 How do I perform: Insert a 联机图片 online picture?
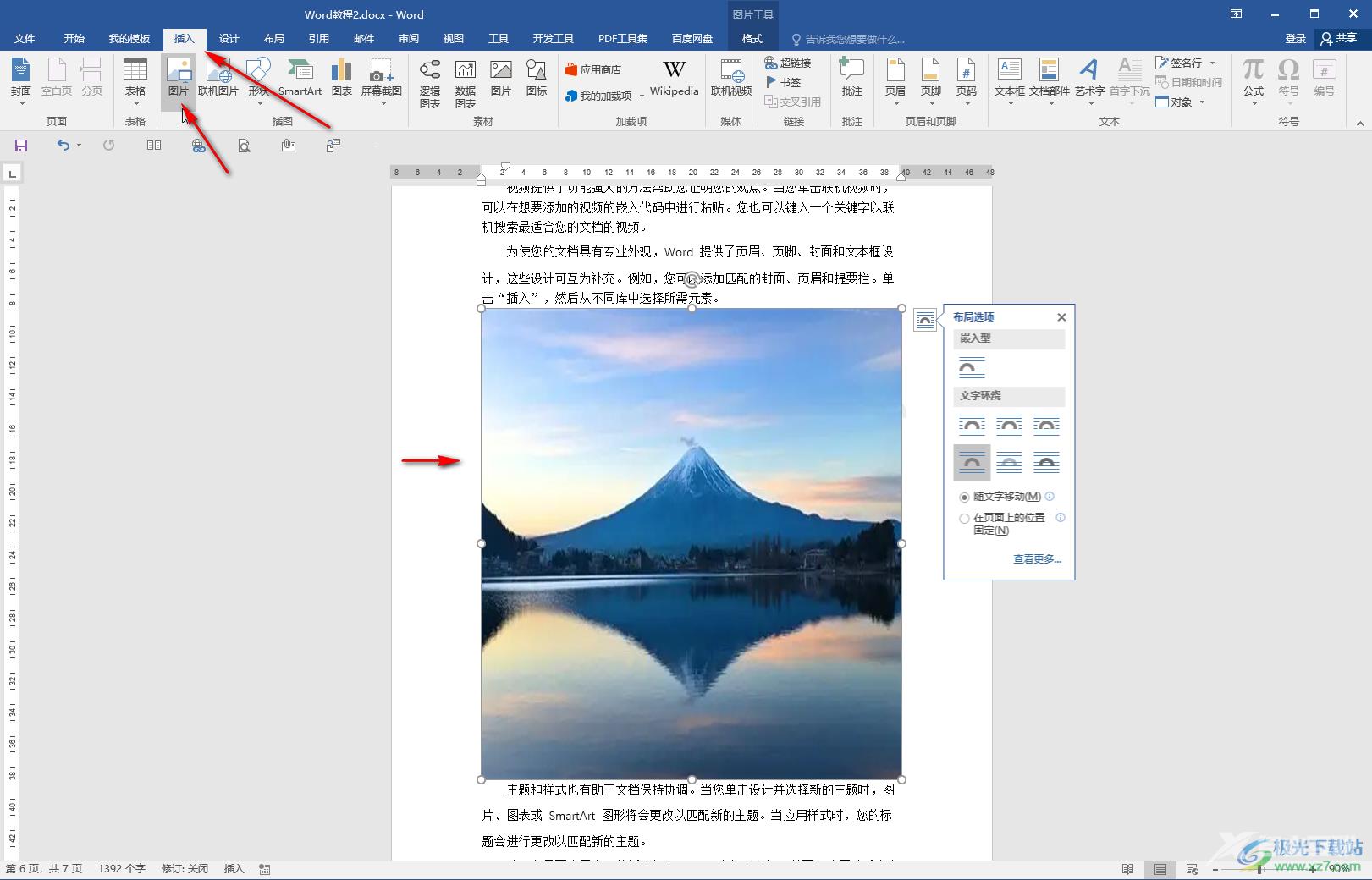tap(218, 78)
